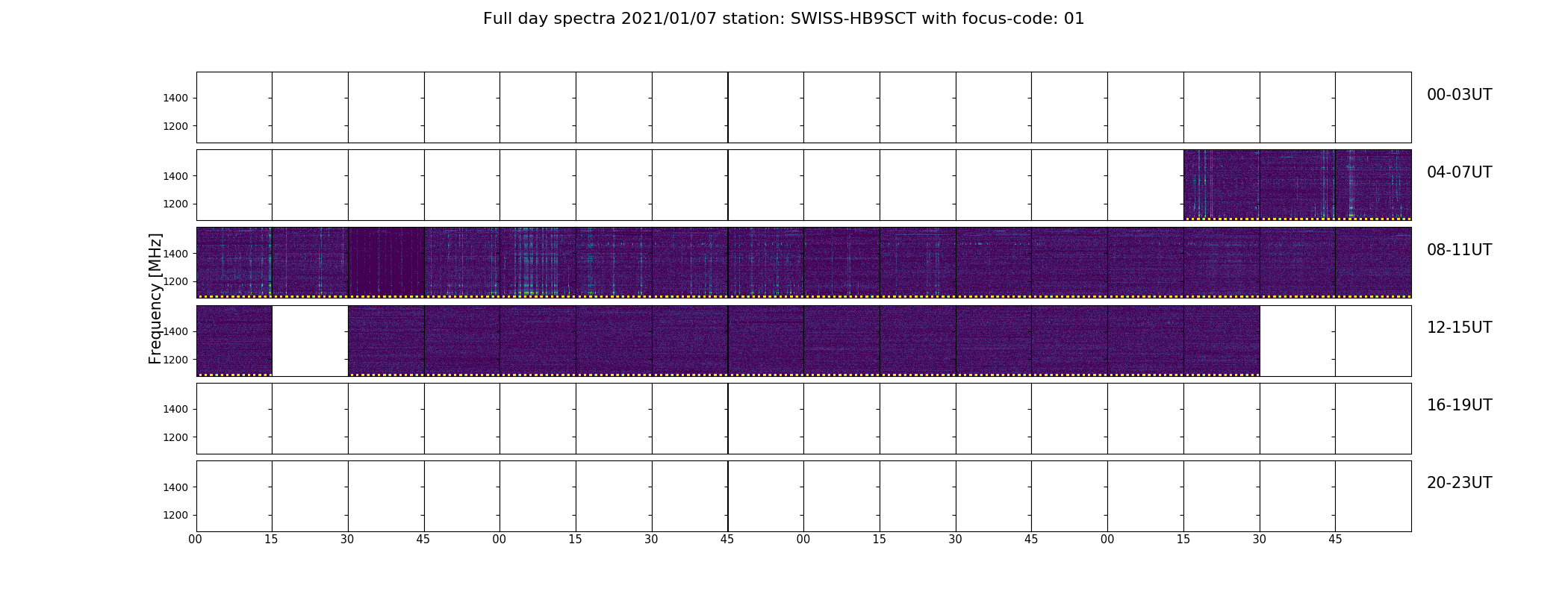Select the '04-07UT' row label
The height and width of the screenshot is (597, 1568).
tap(1459, 172)
